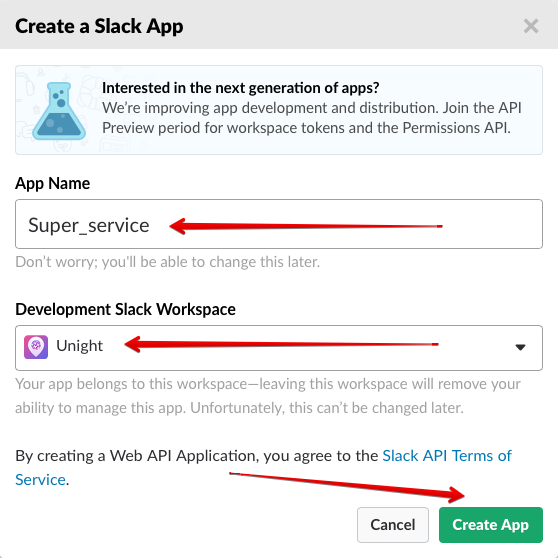Follow the Service link on second line

[x=41, y=480]
